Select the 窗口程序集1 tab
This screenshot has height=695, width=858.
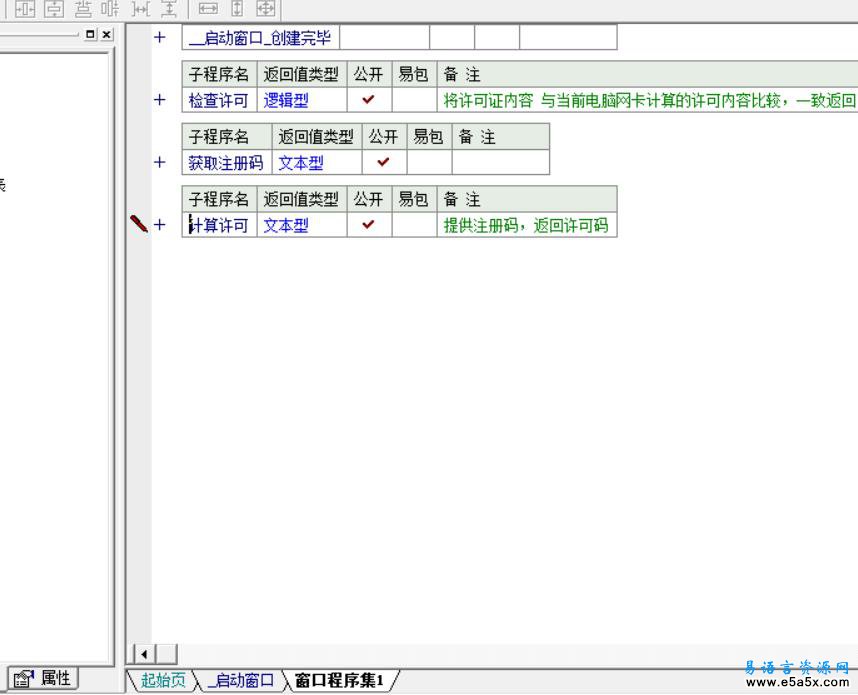pos(339,680)
